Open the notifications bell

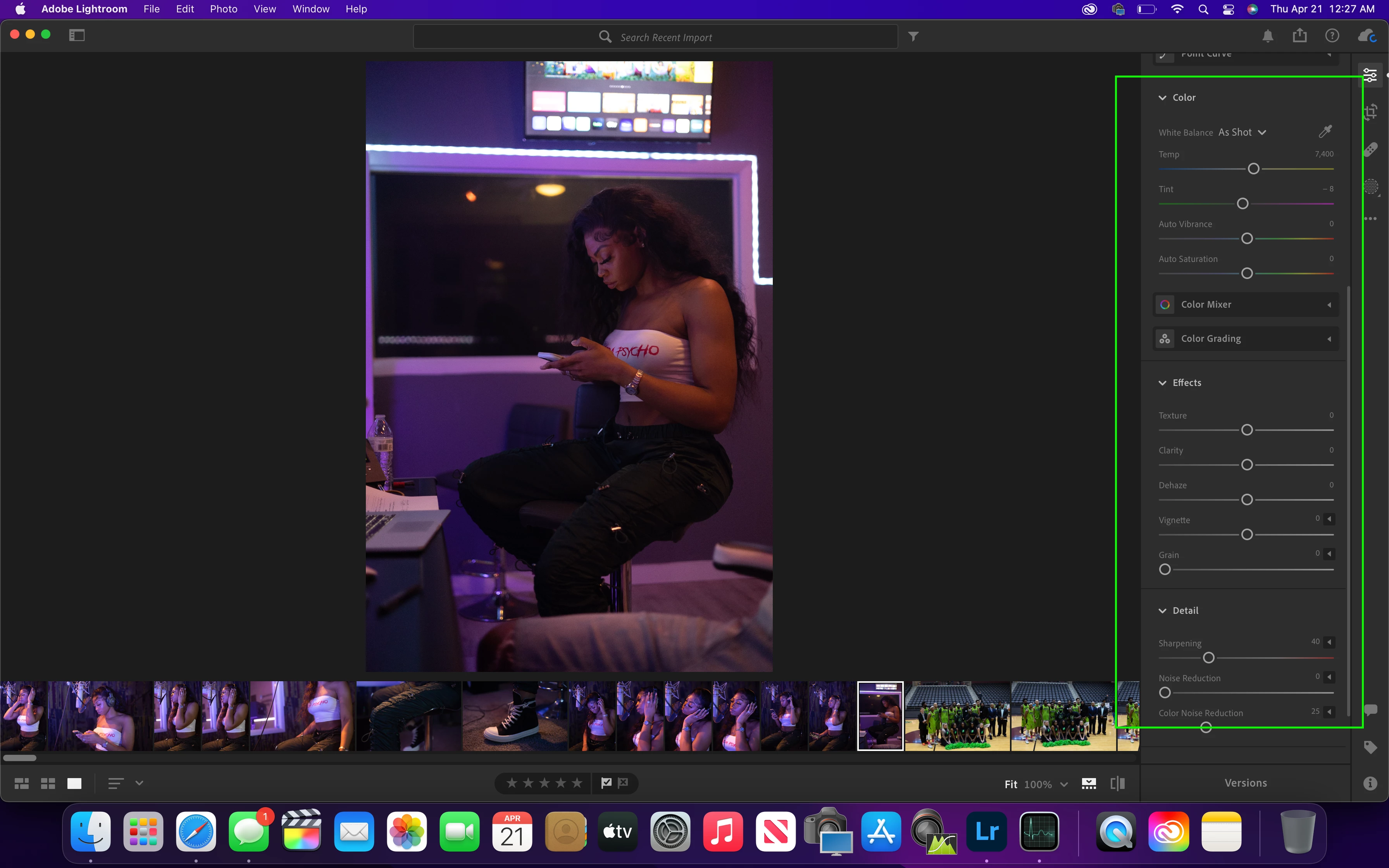click(1268, 36)
